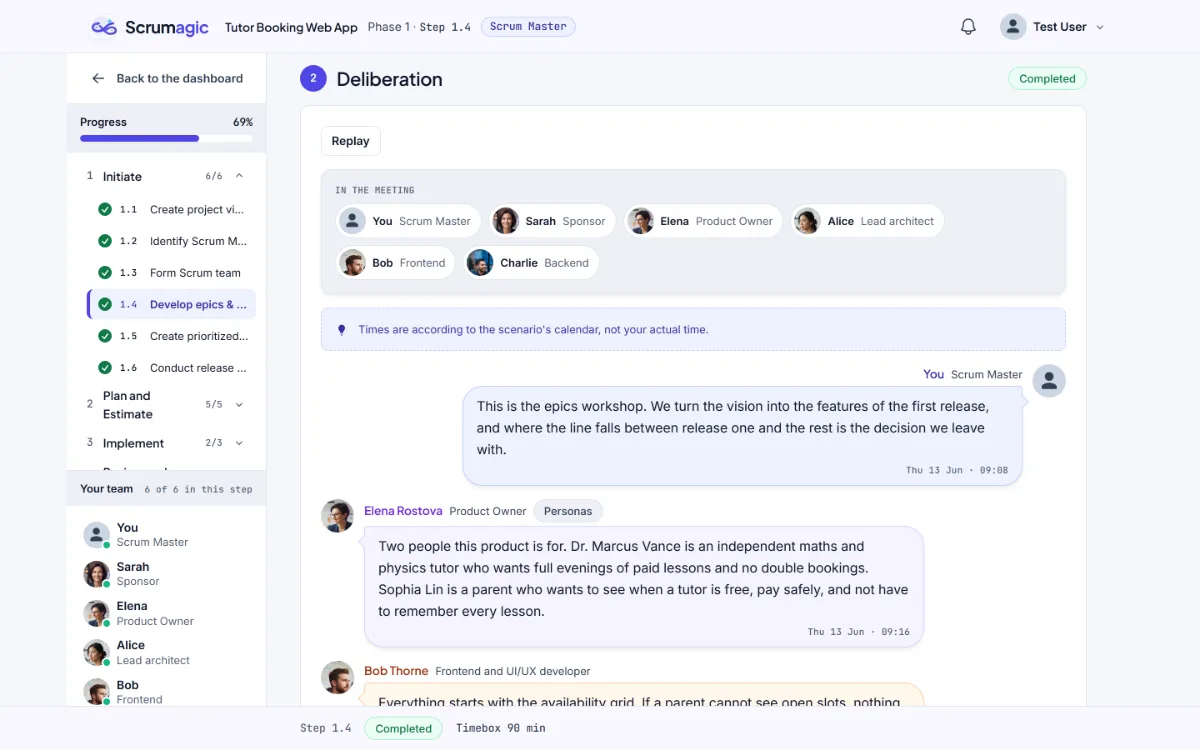Screen dimensions: 1200x750
Task: Collapse the Initiate phase section
Action: (239, 176)
